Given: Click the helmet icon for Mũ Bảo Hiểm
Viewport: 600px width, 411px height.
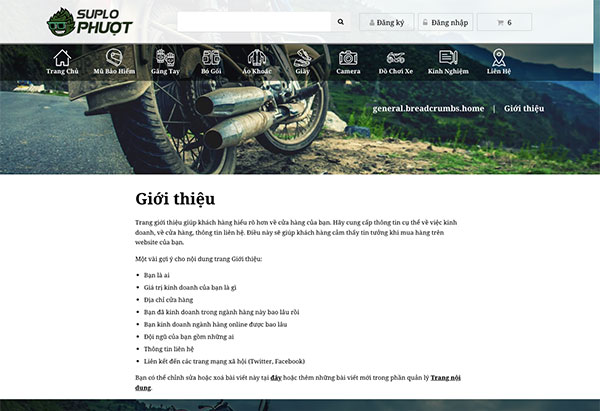Looking at the screenshot, I should coord(114,57).
